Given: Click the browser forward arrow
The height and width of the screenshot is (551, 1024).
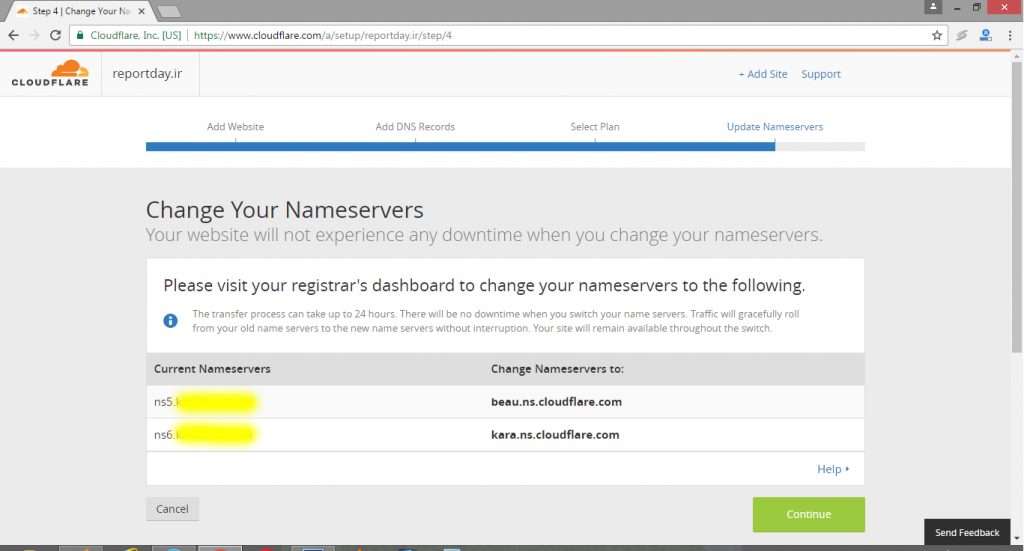Looking at the screenshot, I should pyautogui.click(x=35, y=35).
